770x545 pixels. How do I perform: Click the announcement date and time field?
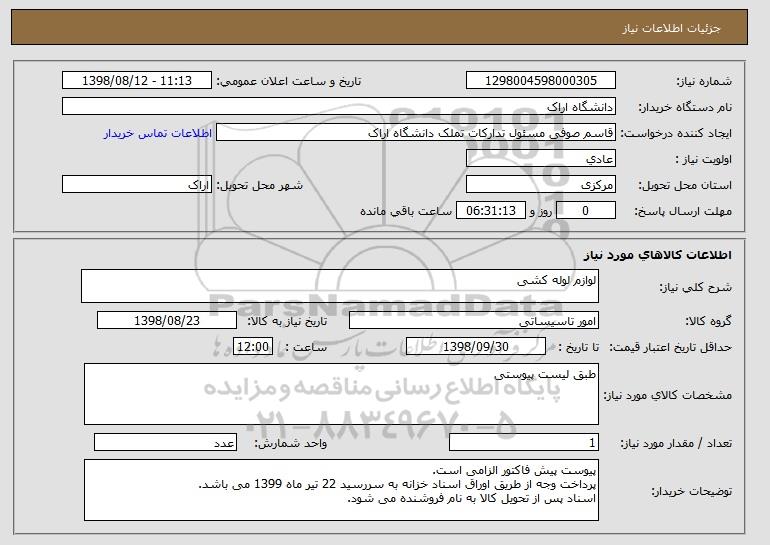137,81
